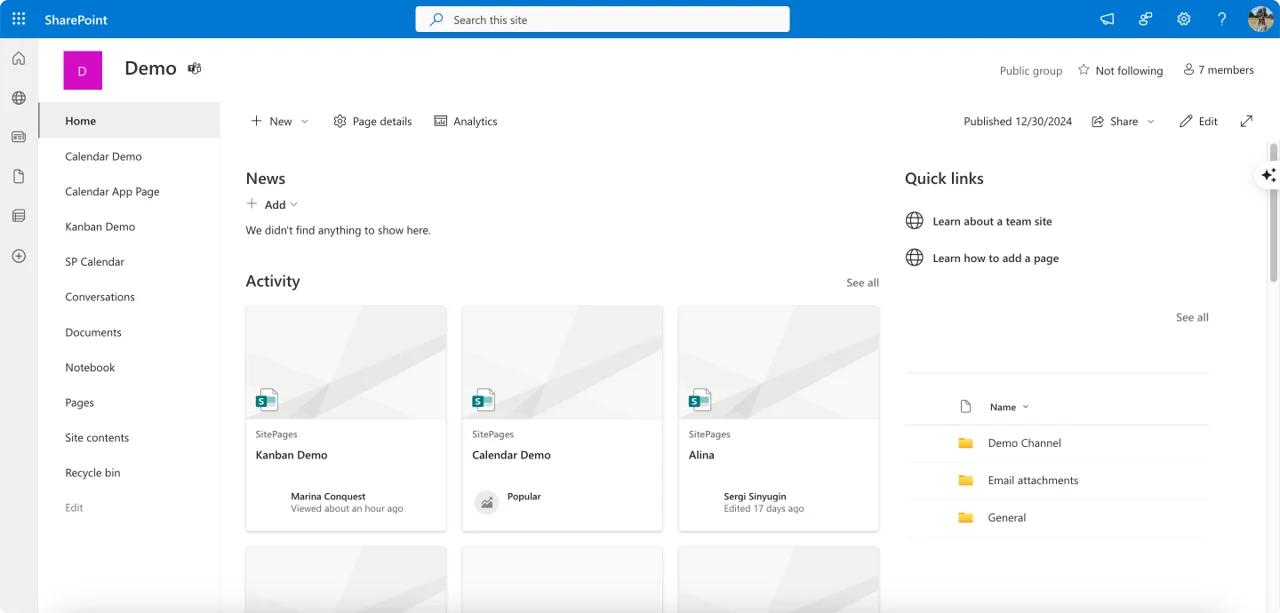
Task: Open the Settings gear icon
Action: pyautogui.click(x=1184, y=19)
